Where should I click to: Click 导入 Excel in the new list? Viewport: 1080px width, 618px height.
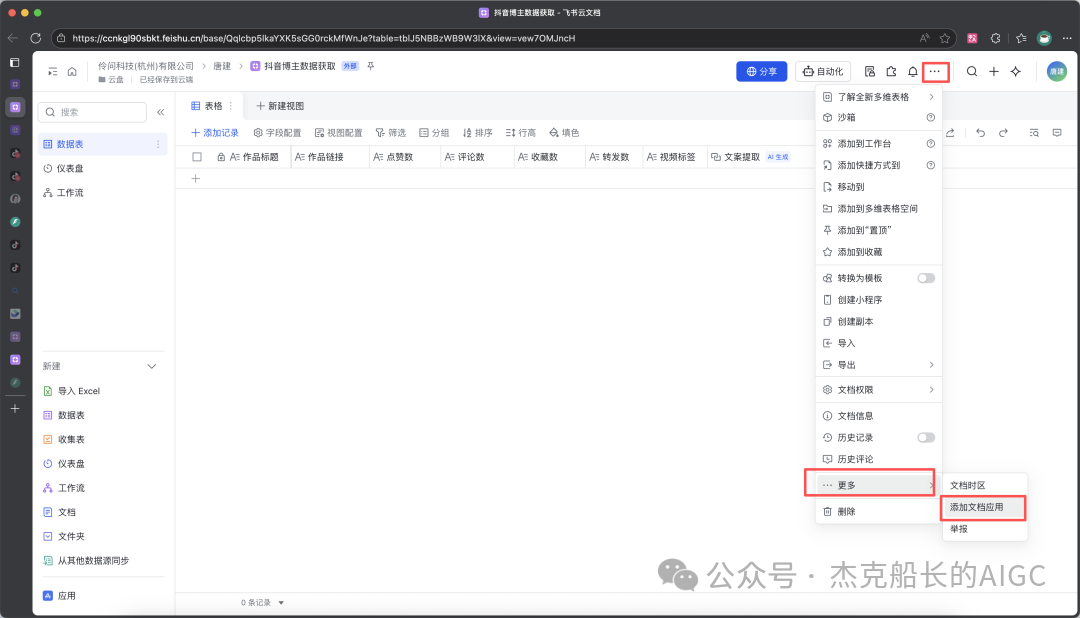tap(72, 391)
